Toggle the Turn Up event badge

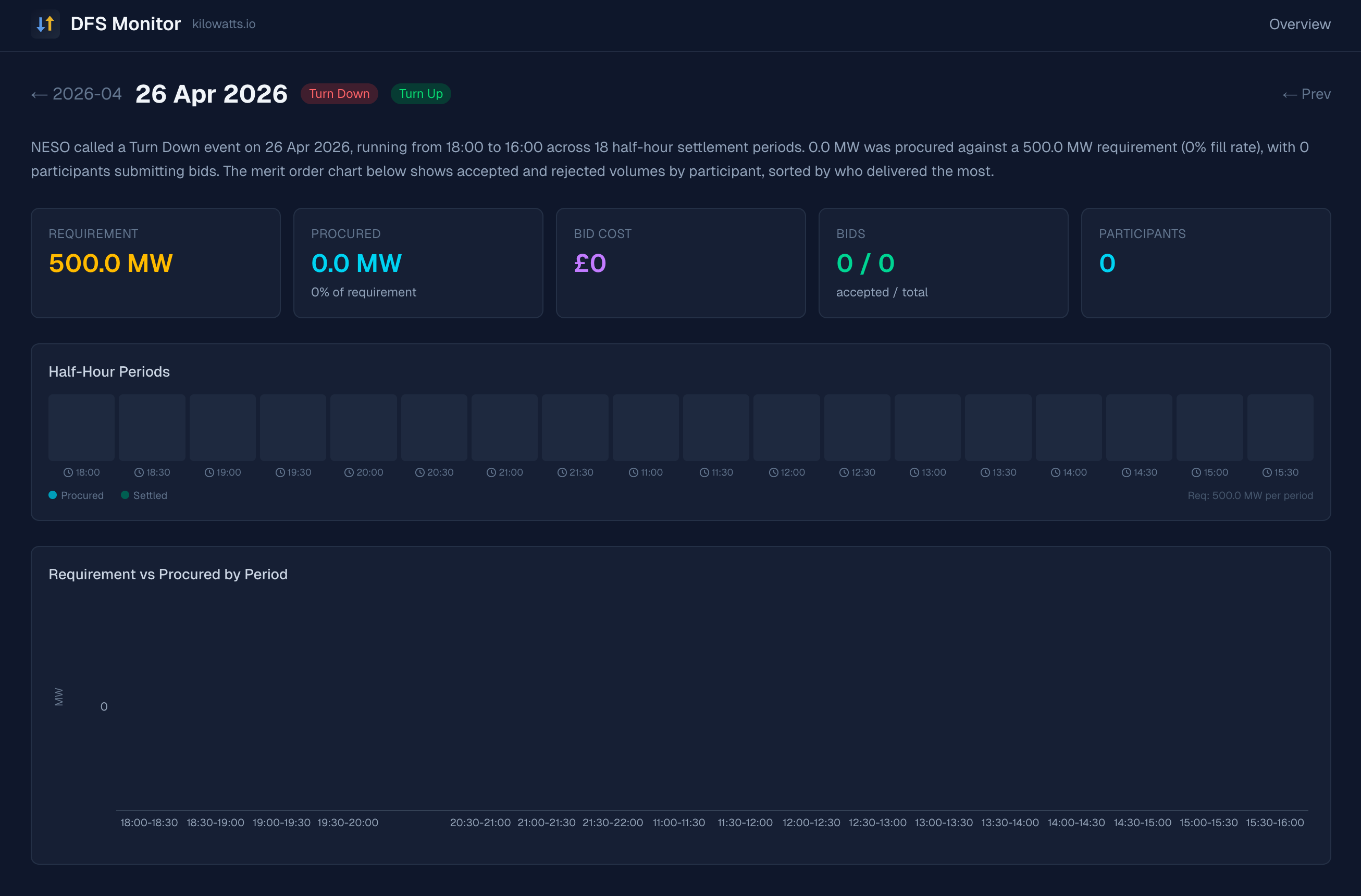(420, 94)
